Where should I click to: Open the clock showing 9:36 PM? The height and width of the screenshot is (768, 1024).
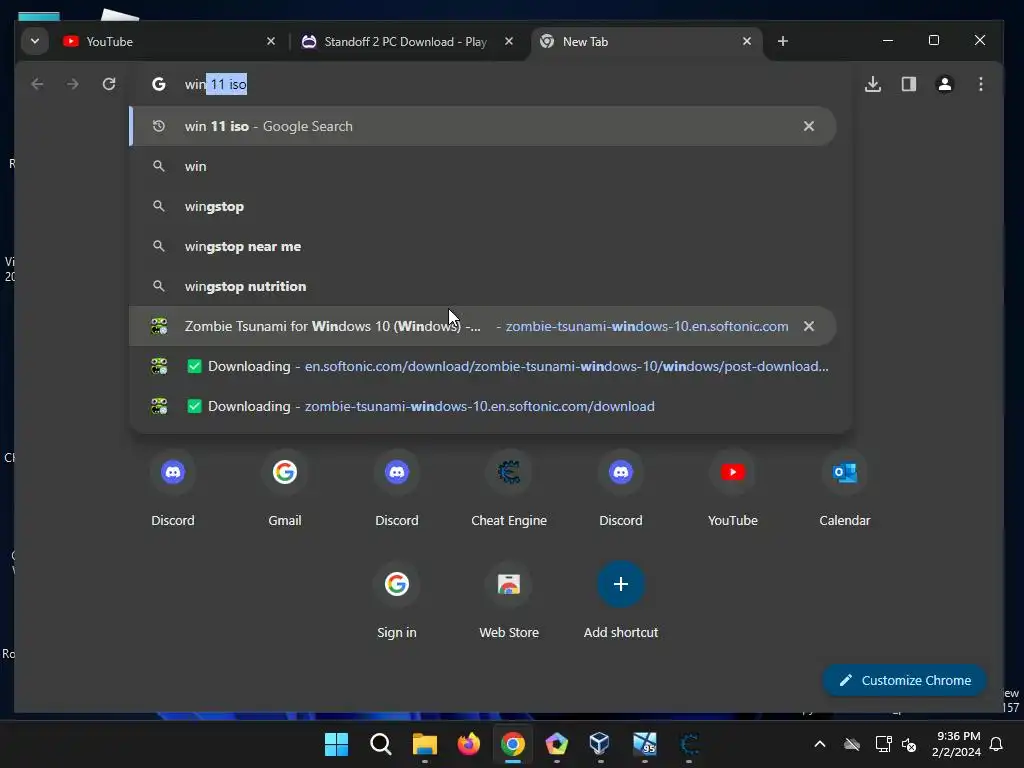(x=957, y=744)
